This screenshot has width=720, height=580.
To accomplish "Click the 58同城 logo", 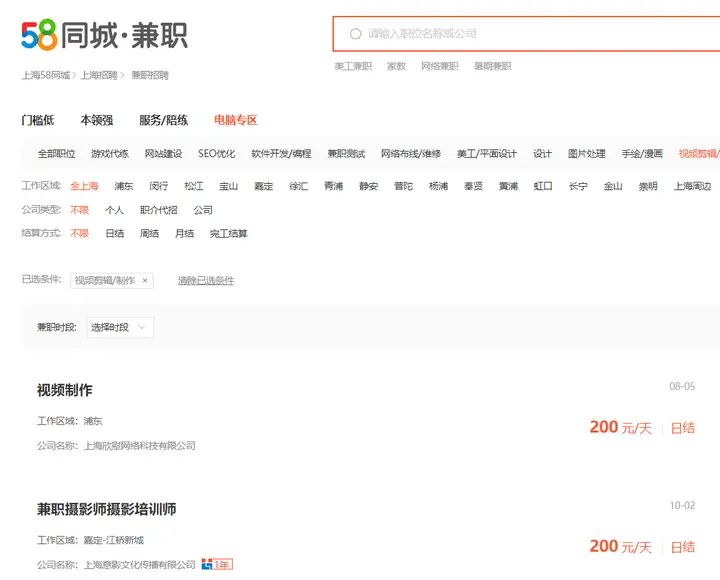I will click(x=104, y=35).
